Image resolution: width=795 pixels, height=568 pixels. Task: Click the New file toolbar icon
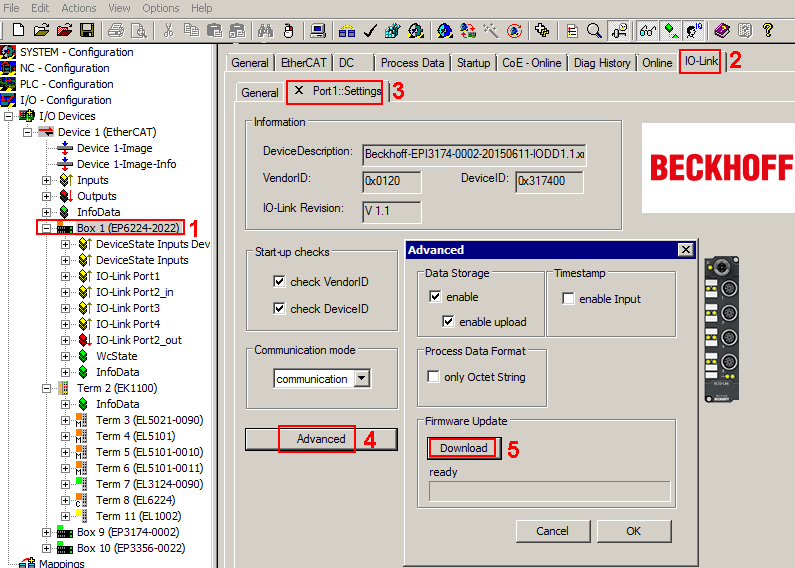18,30
